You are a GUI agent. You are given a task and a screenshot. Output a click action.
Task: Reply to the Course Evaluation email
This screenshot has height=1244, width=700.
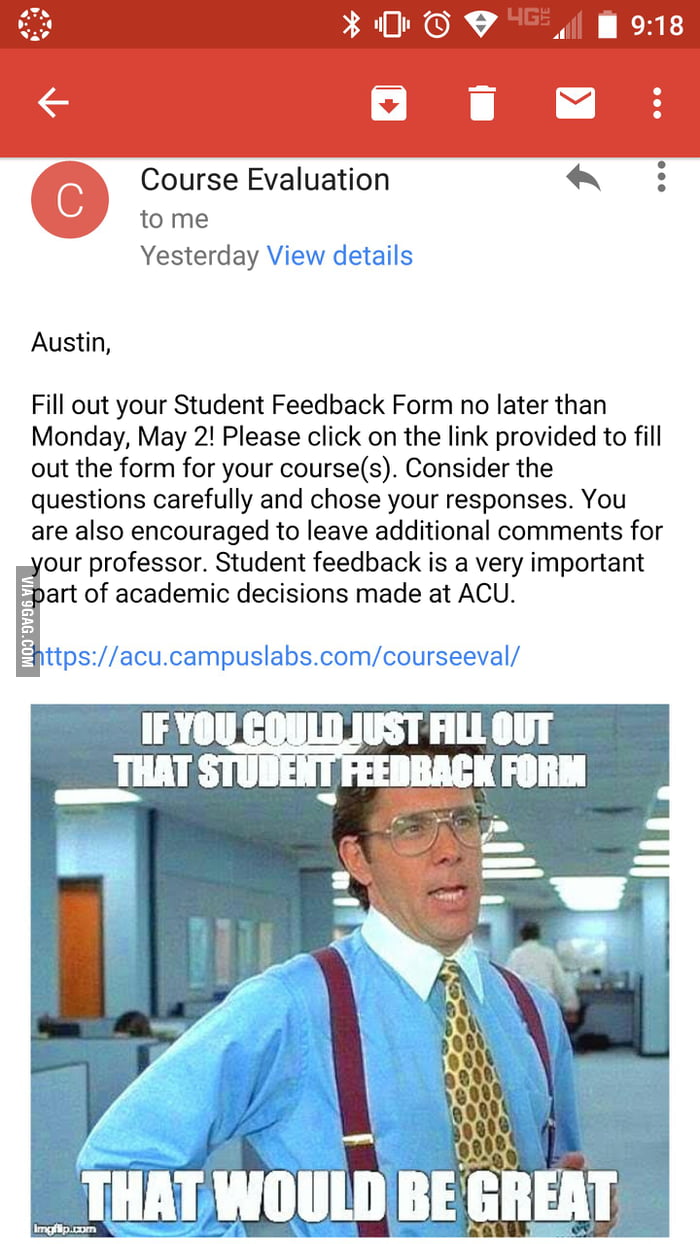coord(582,178)
